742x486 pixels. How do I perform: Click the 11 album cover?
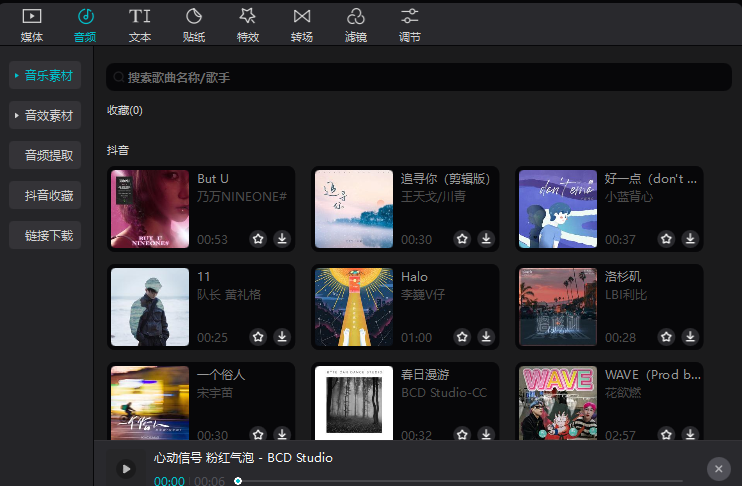click(x=150, y=307)
